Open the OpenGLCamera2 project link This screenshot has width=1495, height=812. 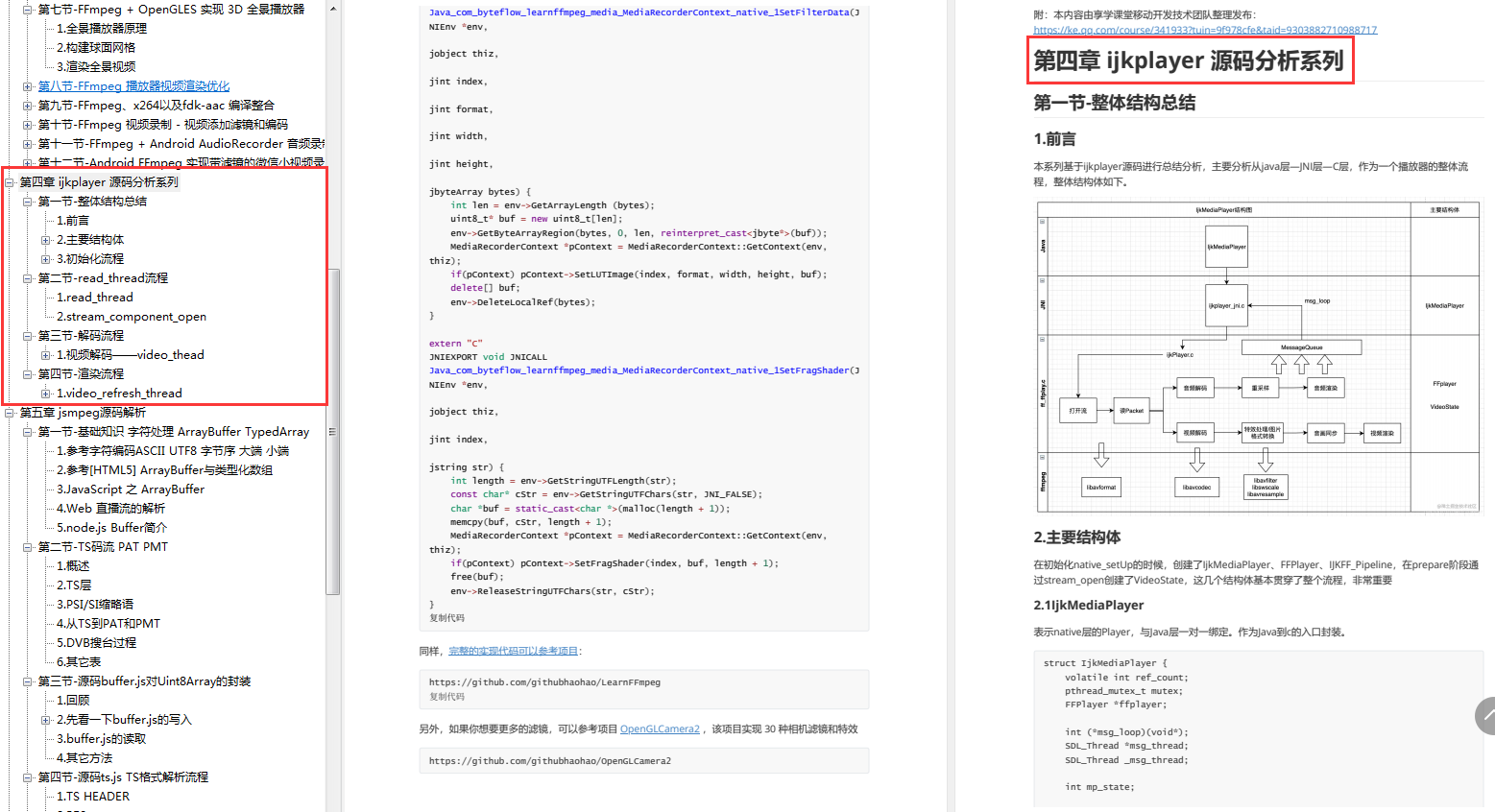pos(660,729)
